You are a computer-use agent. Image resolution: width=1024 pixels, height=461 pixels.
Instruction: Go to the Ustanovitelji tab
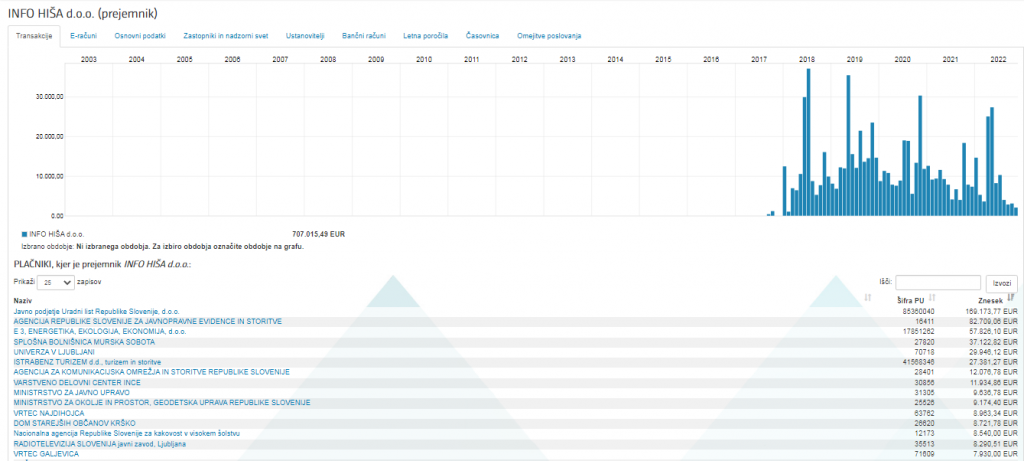(x=307, y=36)
